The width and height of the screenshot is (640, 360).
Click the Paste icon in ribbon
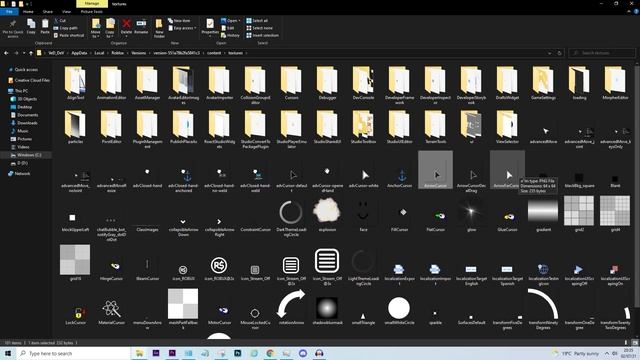[45, 26]
